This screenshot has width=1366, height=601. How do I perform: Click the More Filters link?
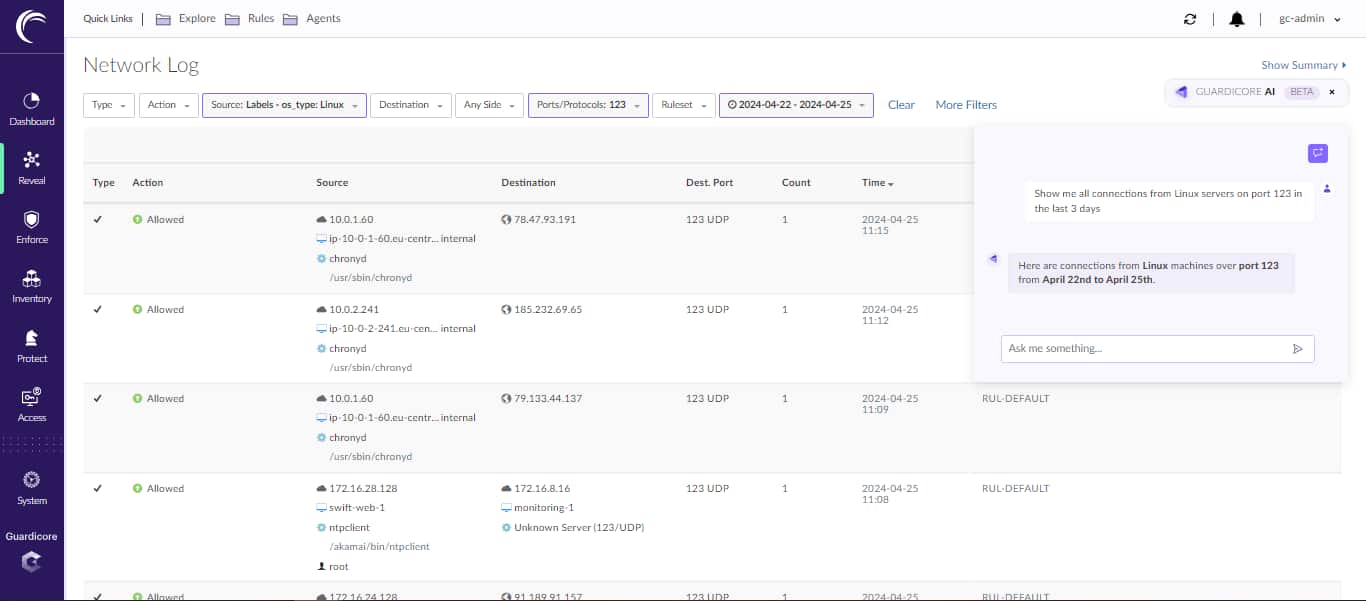966,105
